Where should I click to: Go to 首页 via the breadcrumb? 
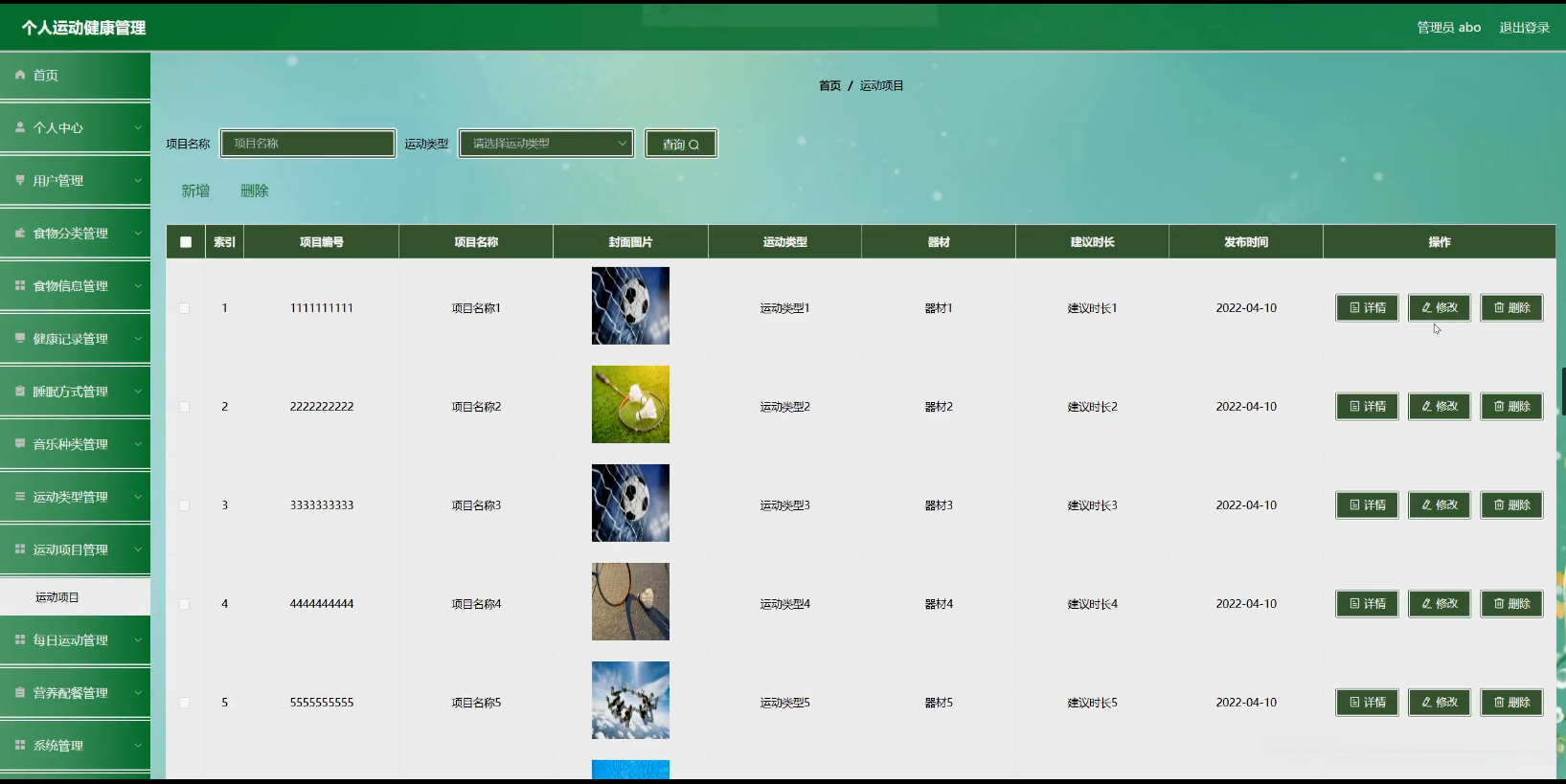(x=829, y=85)
